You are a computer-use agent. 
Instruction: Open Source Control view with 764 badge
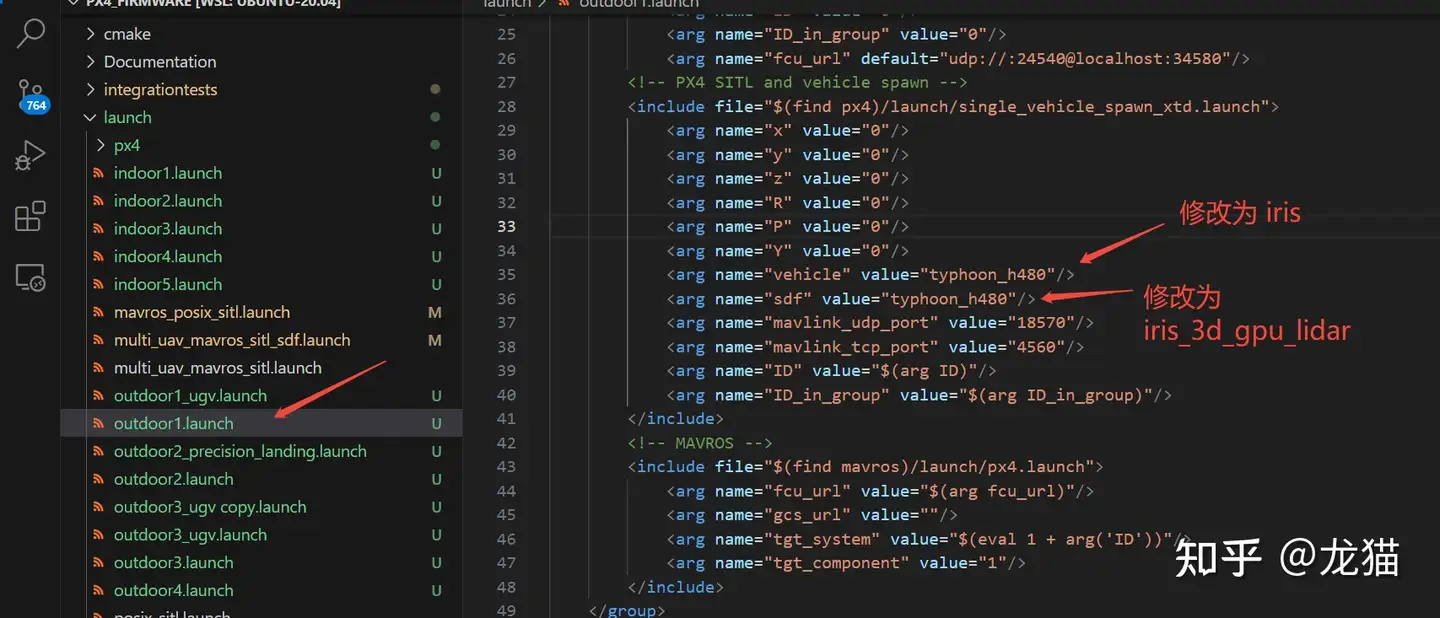pos(31,97)
